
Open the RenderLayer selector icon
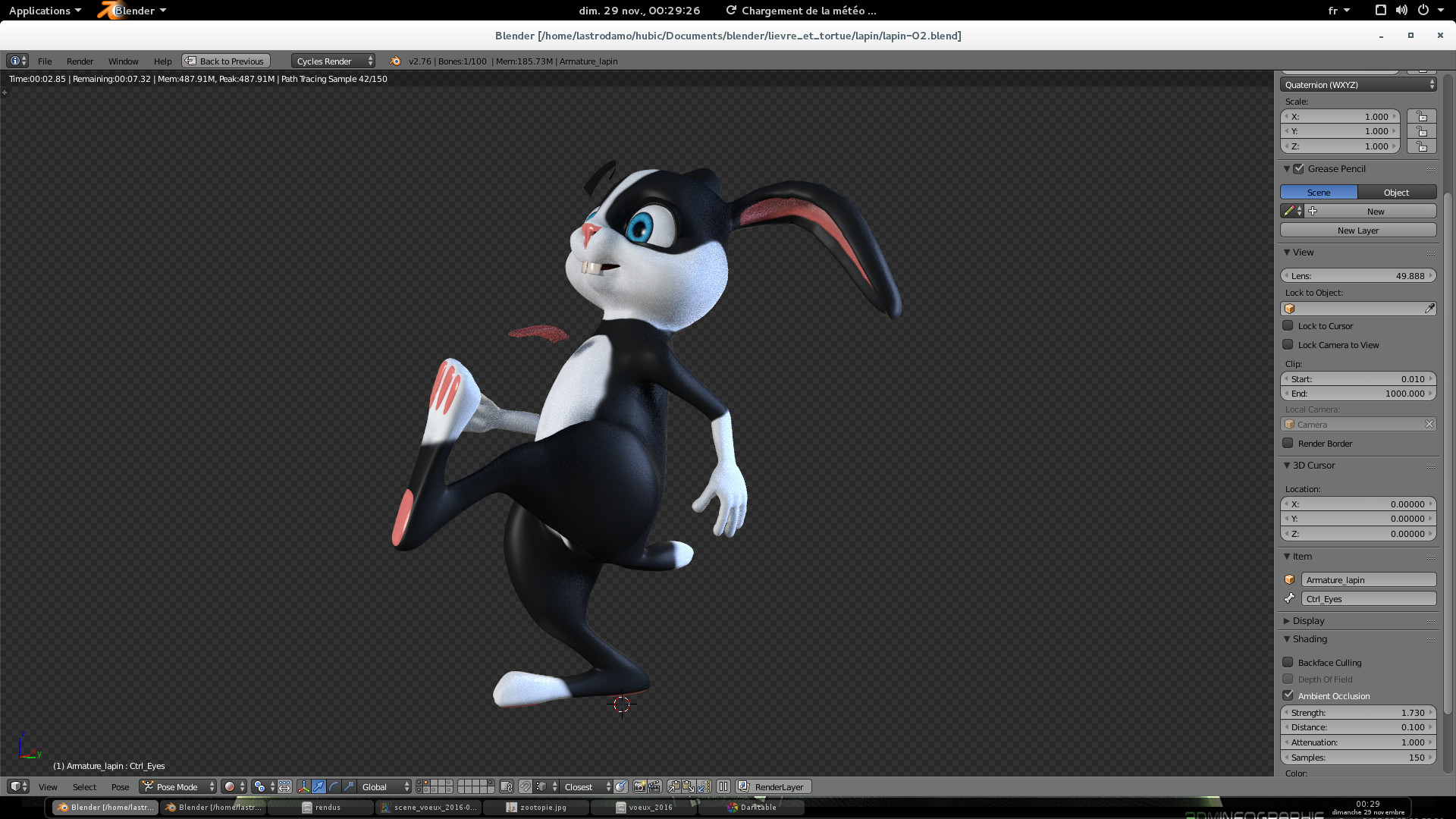(743, 786)
